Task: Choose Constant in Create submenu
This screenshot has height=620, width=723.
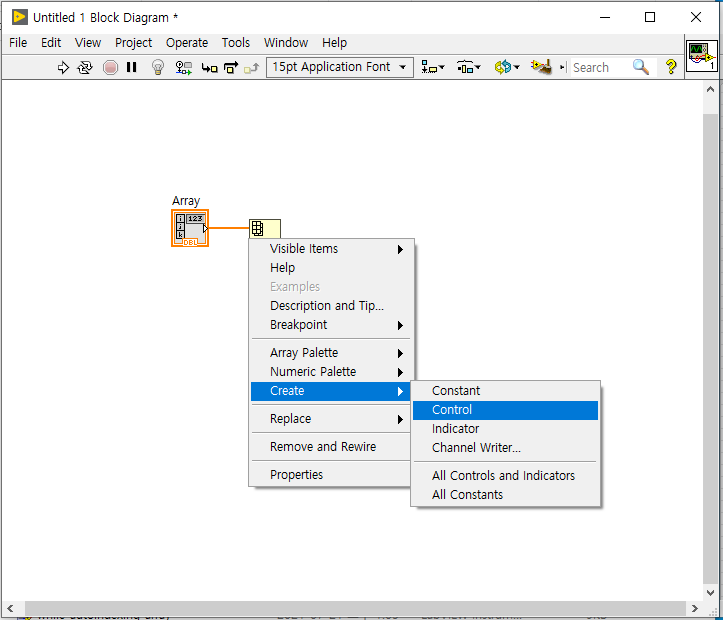Action: (x=505, y=391)
